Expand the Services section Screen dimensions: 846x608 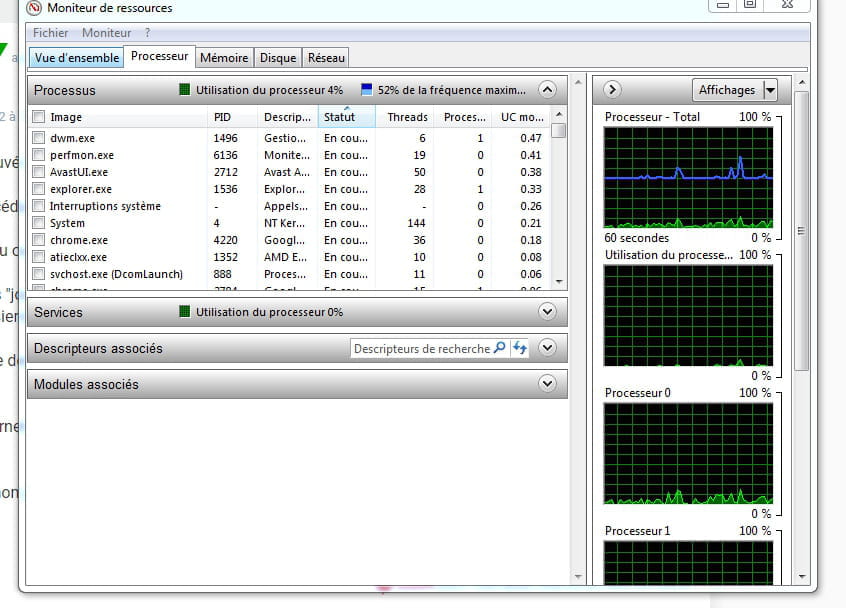(x=547, y=312)
